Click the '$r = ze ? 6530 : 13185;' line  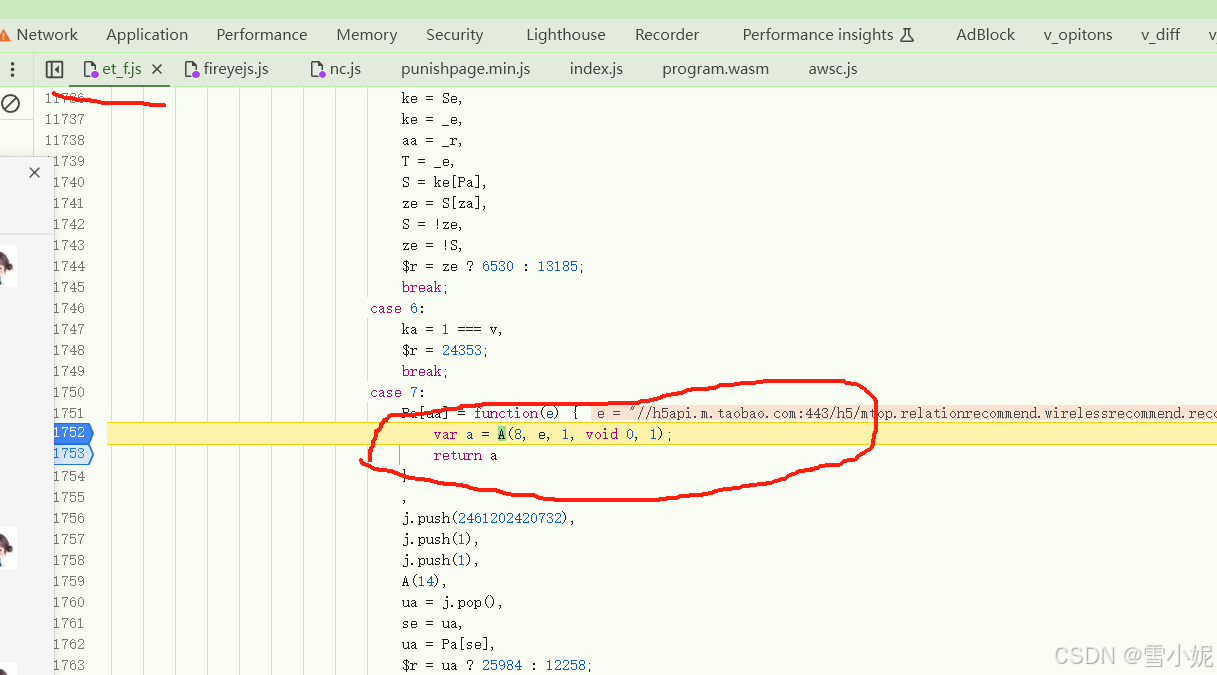tap(493, 266)
